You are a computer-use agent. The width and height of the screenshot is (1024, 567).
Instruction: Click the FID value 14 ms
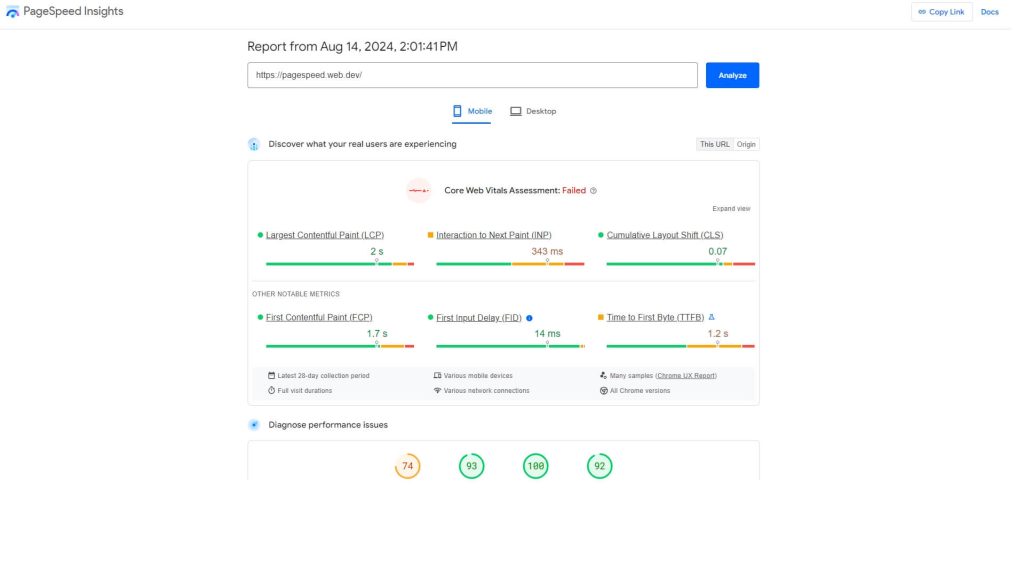(547, 334)
